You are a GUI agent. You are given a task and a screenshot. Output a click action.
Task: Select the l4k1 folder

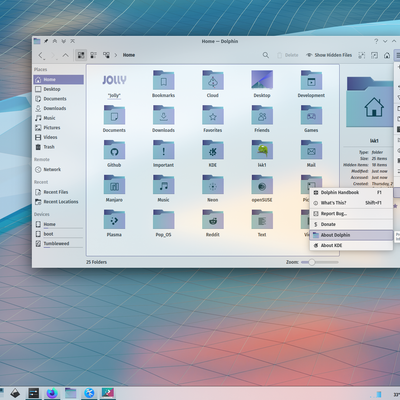point(262,154)
